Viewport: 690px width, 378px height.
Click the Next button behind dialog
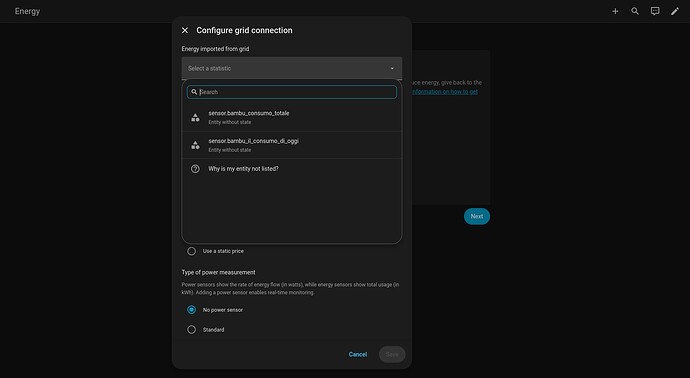(x=477, y=217)
